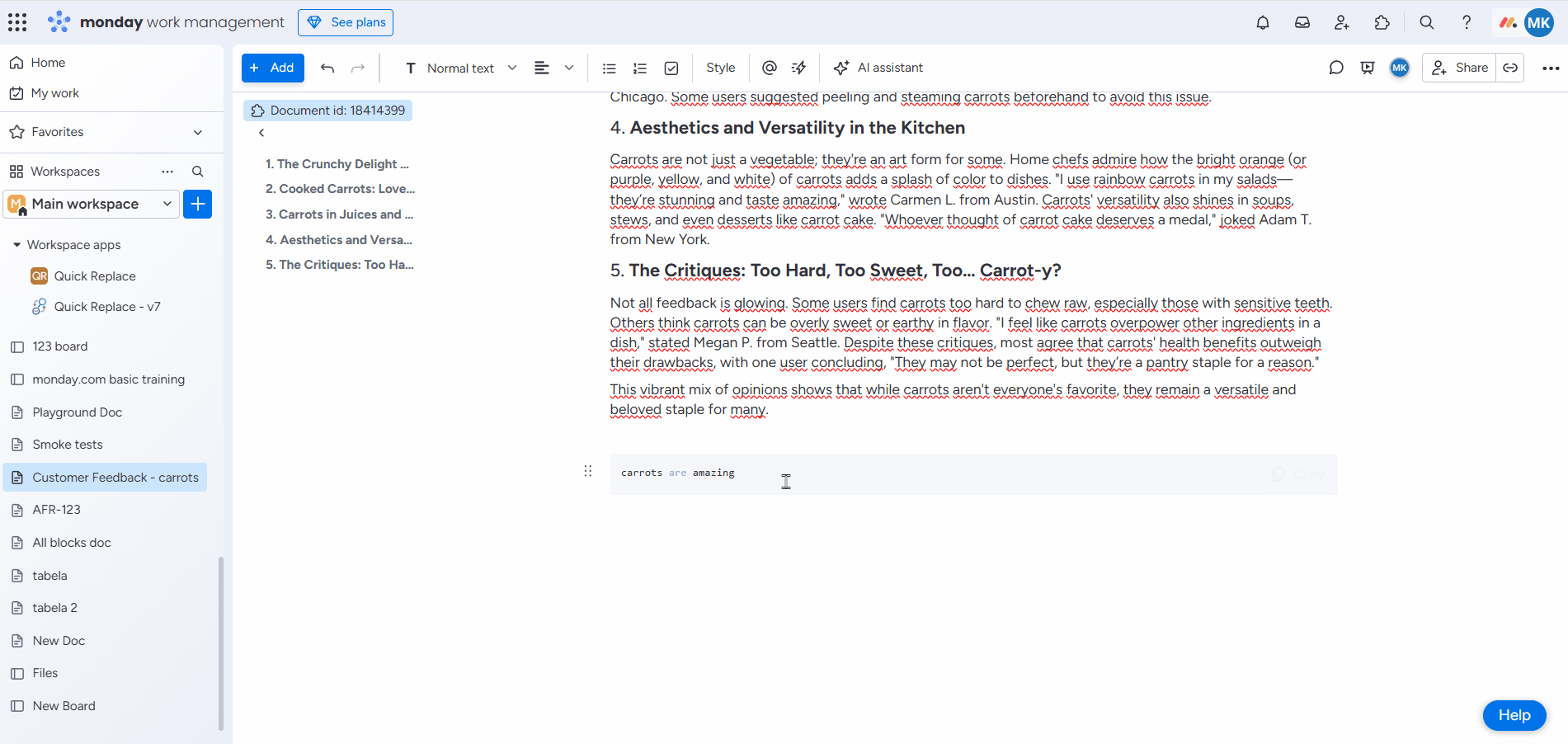Insert a checklist block
1568x744 pixels.
coord(671,68)
